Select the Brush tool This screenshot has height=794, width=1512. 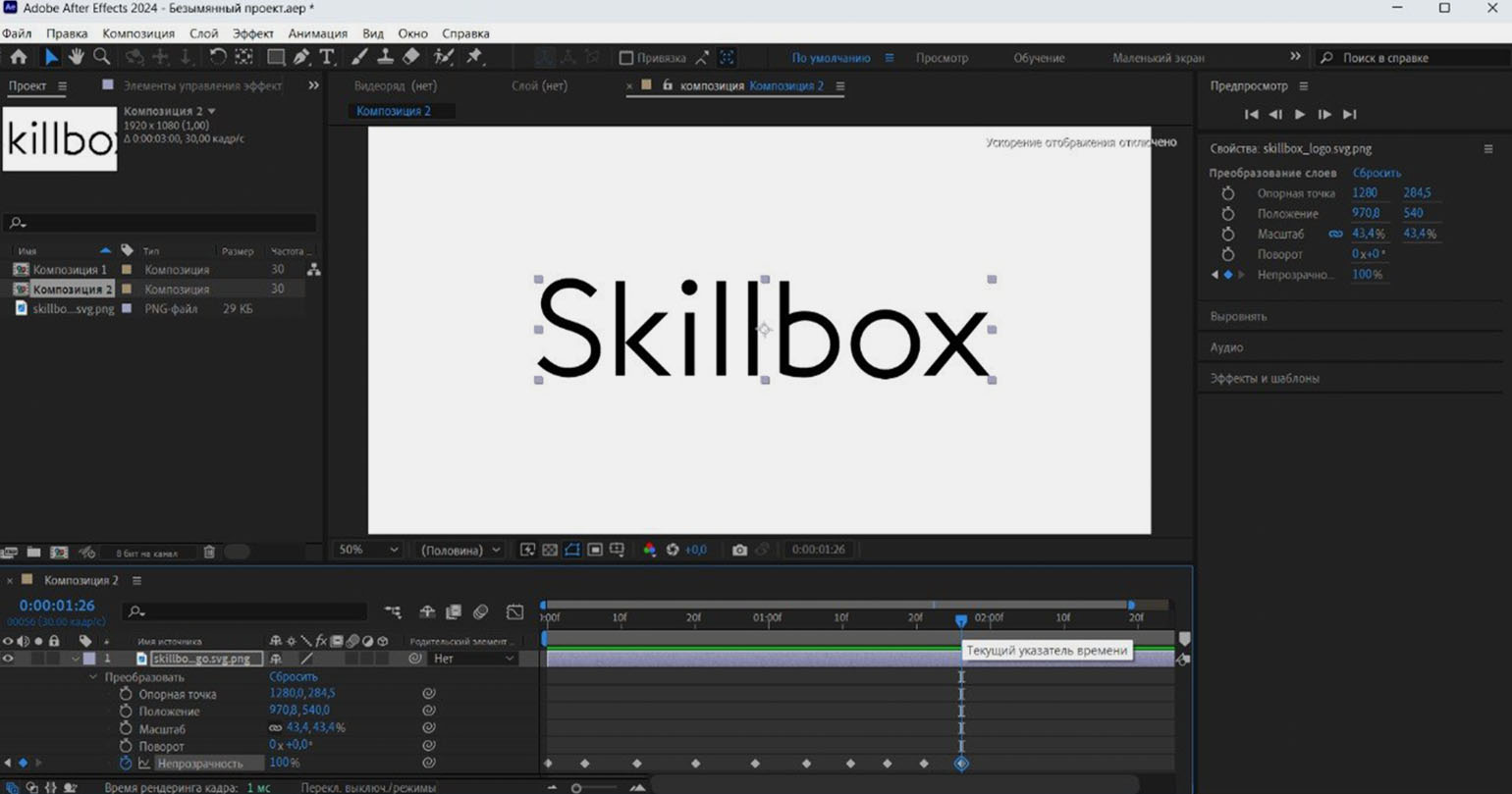[x=359, y=57]
